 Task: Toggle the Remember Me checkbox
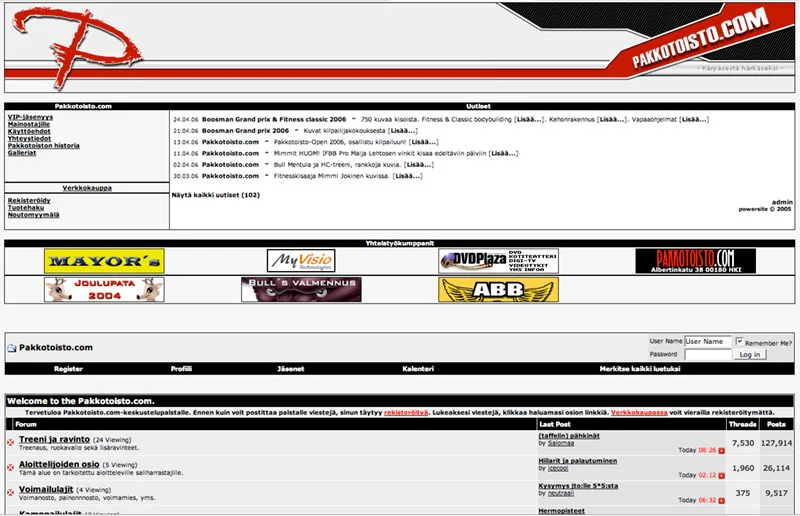739,341
